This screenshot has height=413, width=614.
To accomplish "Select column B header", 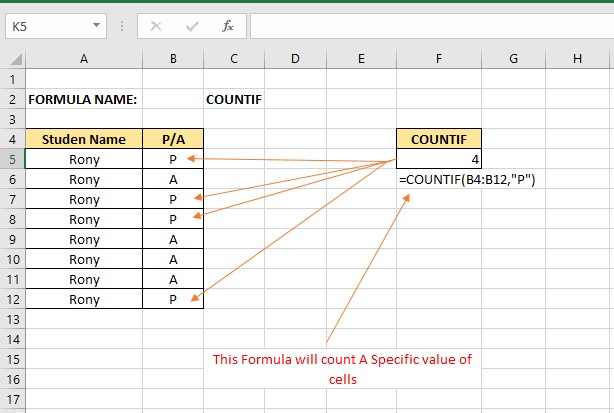I will tap(173, 59).
